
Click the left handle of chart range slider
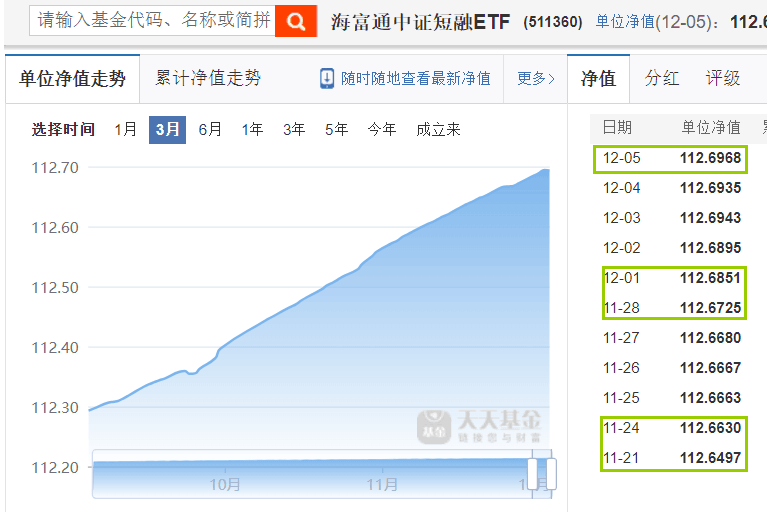[533, 473]
